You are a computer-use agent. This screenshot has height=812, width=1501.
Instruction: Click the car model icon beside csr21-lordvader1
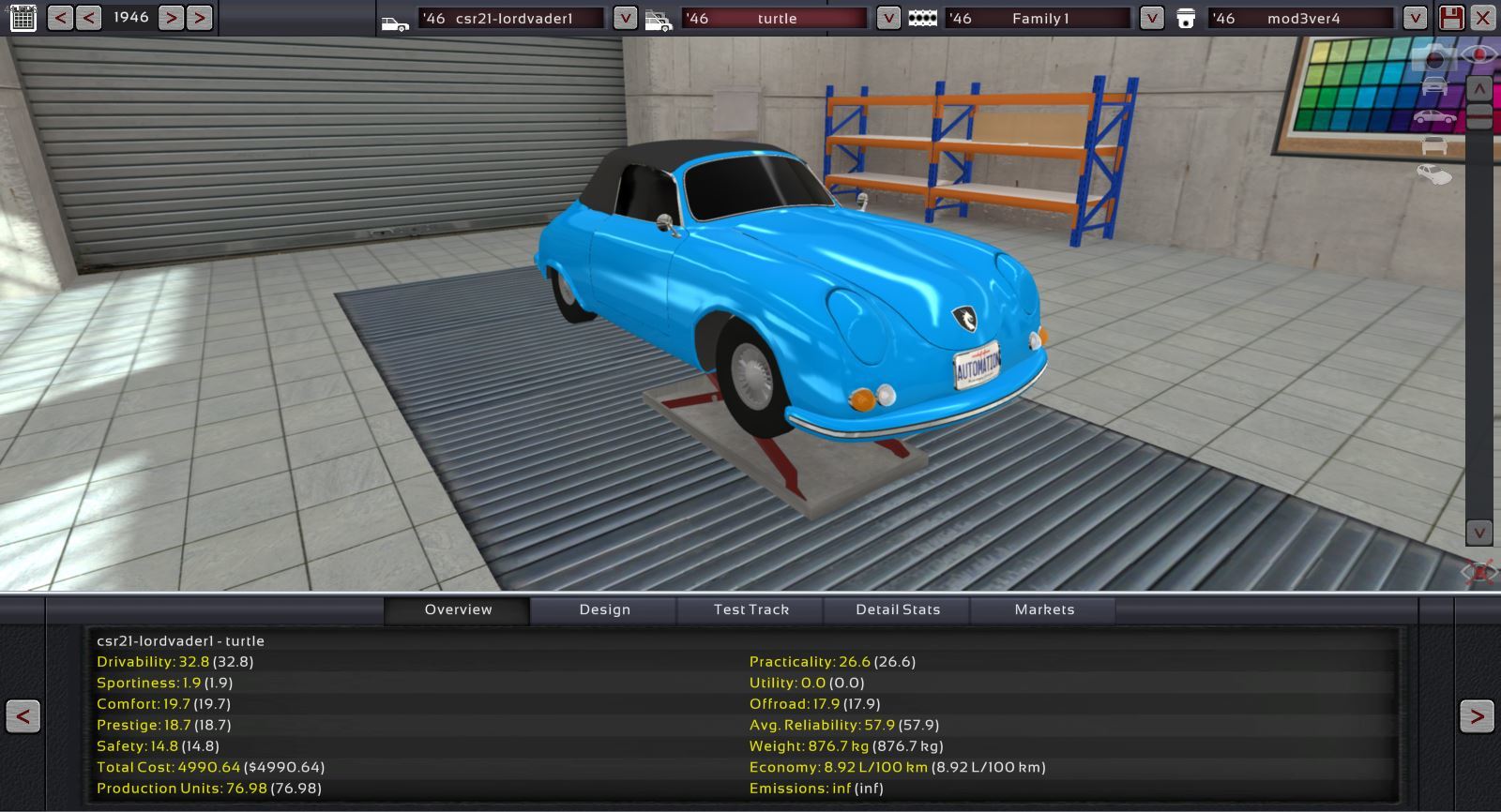(x=395, y=20)
